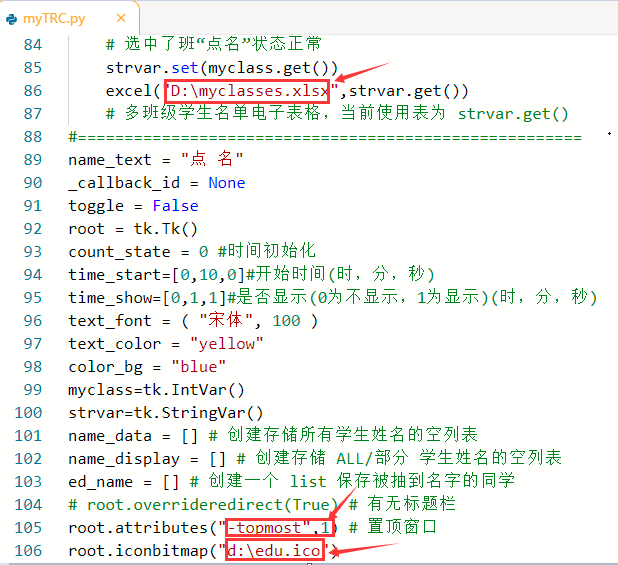Click line number 86 in gutter
This screenshot has height=565, width=618.
pos(33,91)
